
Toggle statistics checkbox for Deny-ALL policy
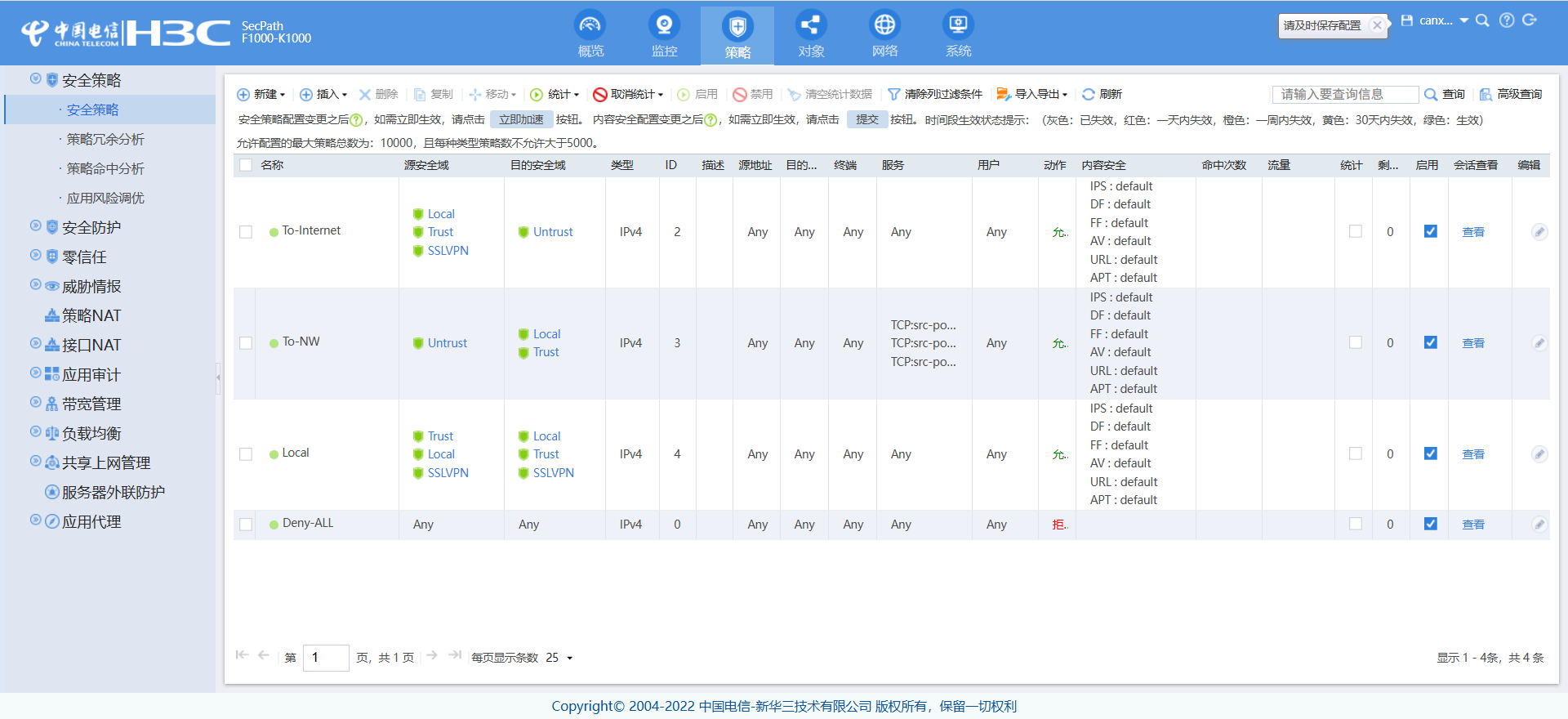[x=1356, y=524]
